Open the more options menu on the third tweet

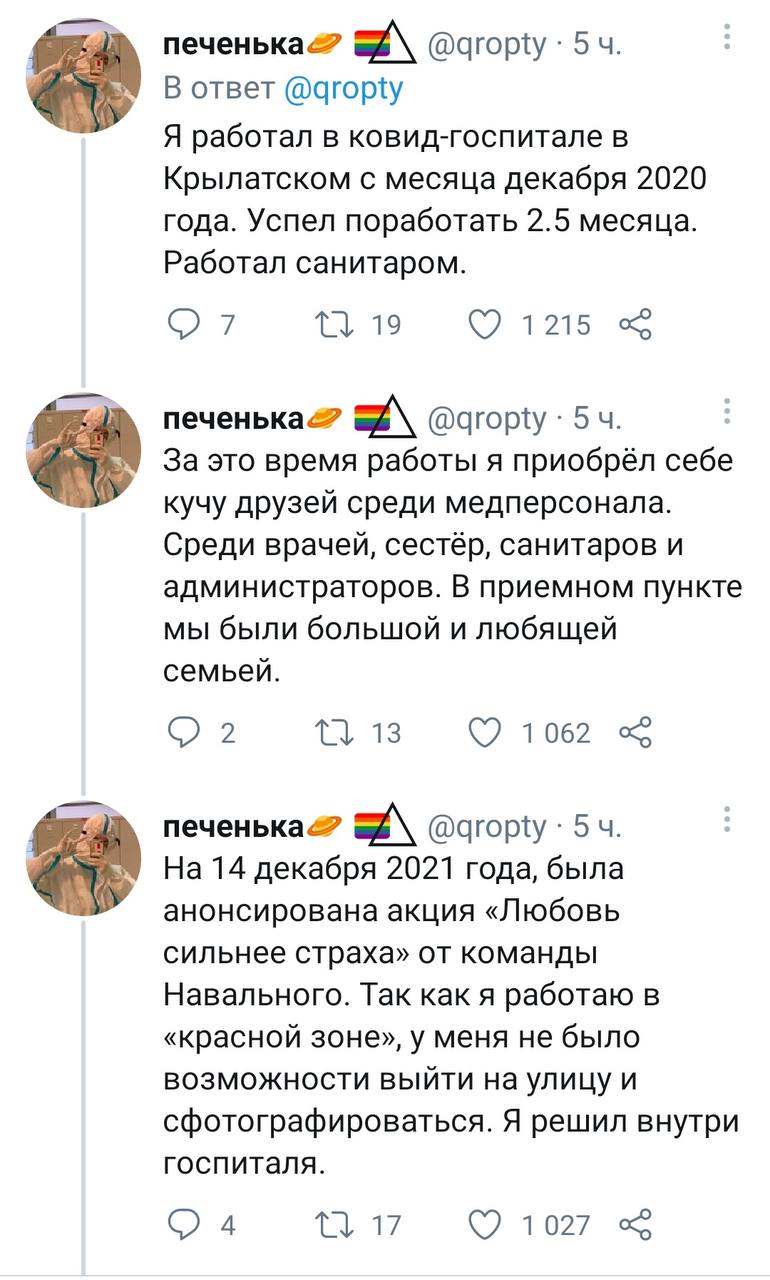pyautogui.click(x=727, y=821)
